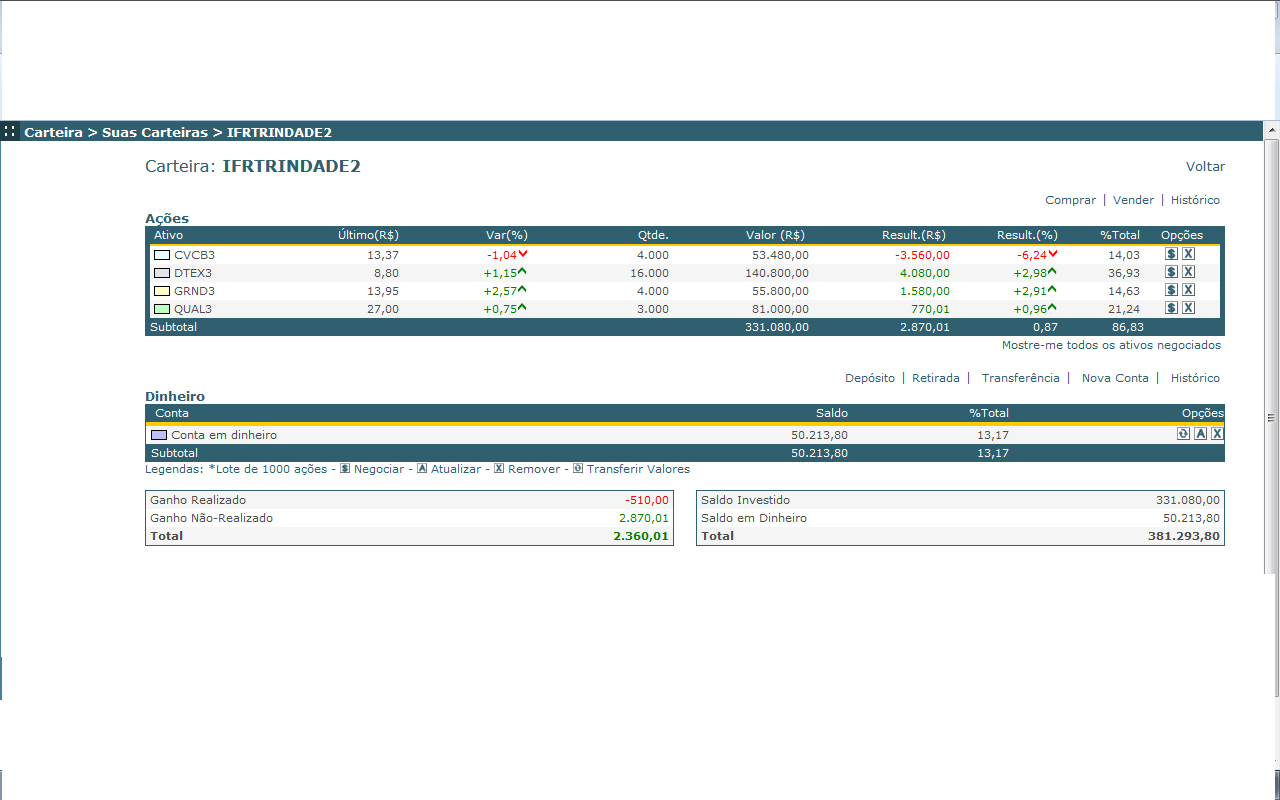Click the Conta em dinheiro account name
Viewport: 1280px width, 800px height.
[x=224, y=435]
